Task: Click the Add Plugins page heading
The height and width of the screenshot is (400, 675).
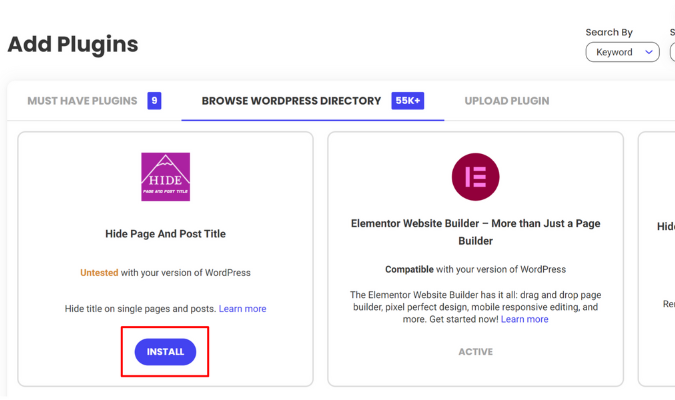Action: (73, 44)
